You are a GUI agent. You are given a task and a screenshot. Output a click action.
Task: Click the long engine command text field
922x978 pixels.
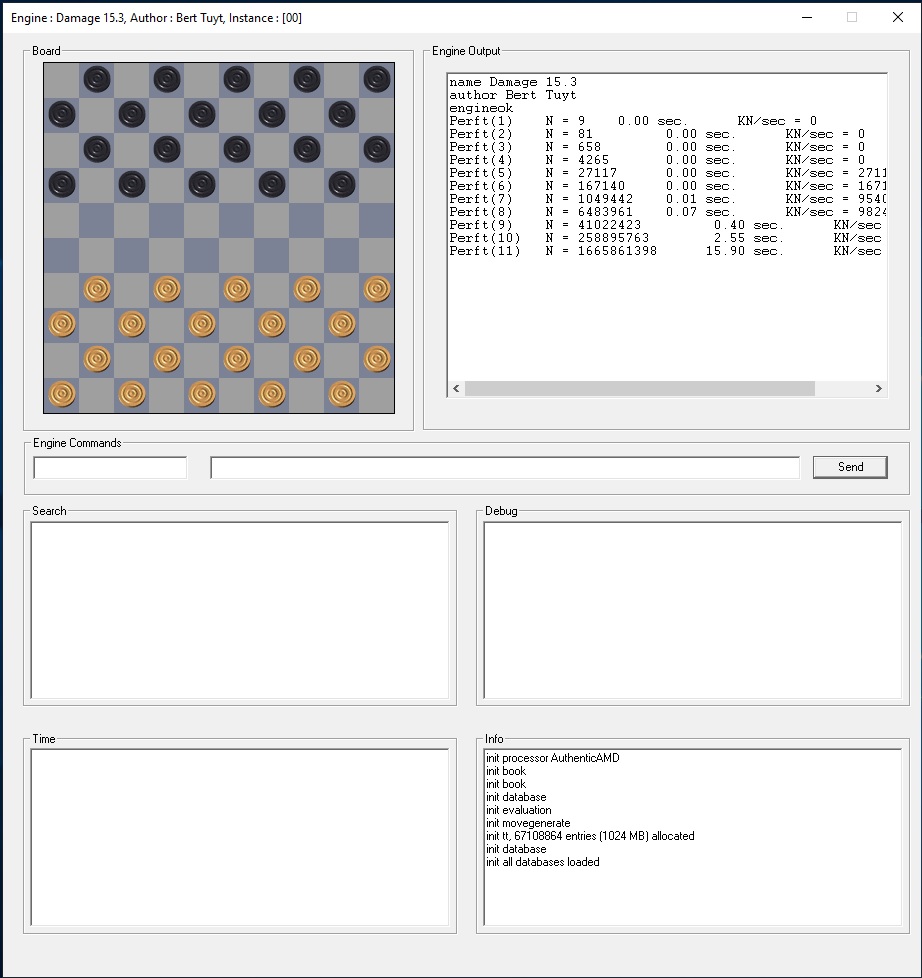pyautogui.click(x=504, y=467)
